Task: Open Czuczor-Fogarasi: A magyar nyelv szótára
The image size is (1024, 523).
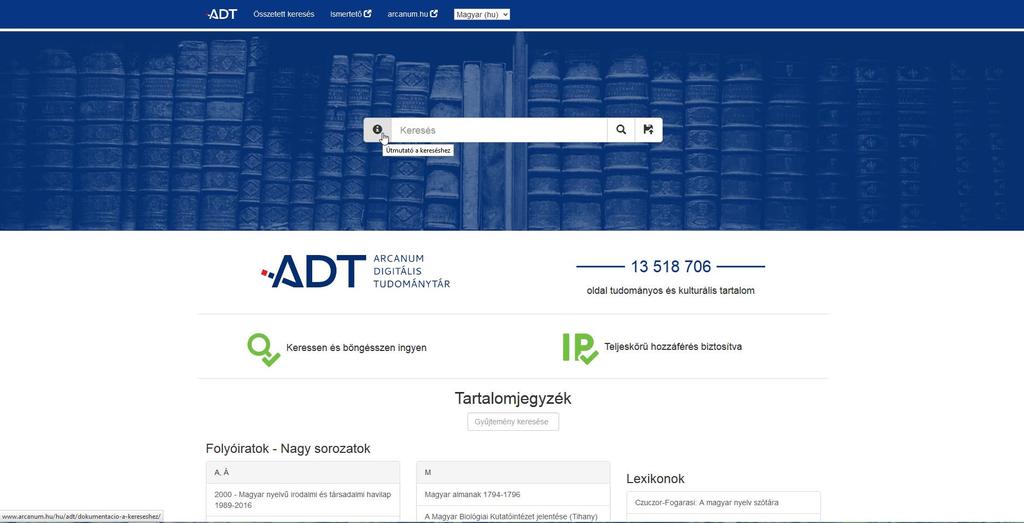Action: tap(724, 503)
